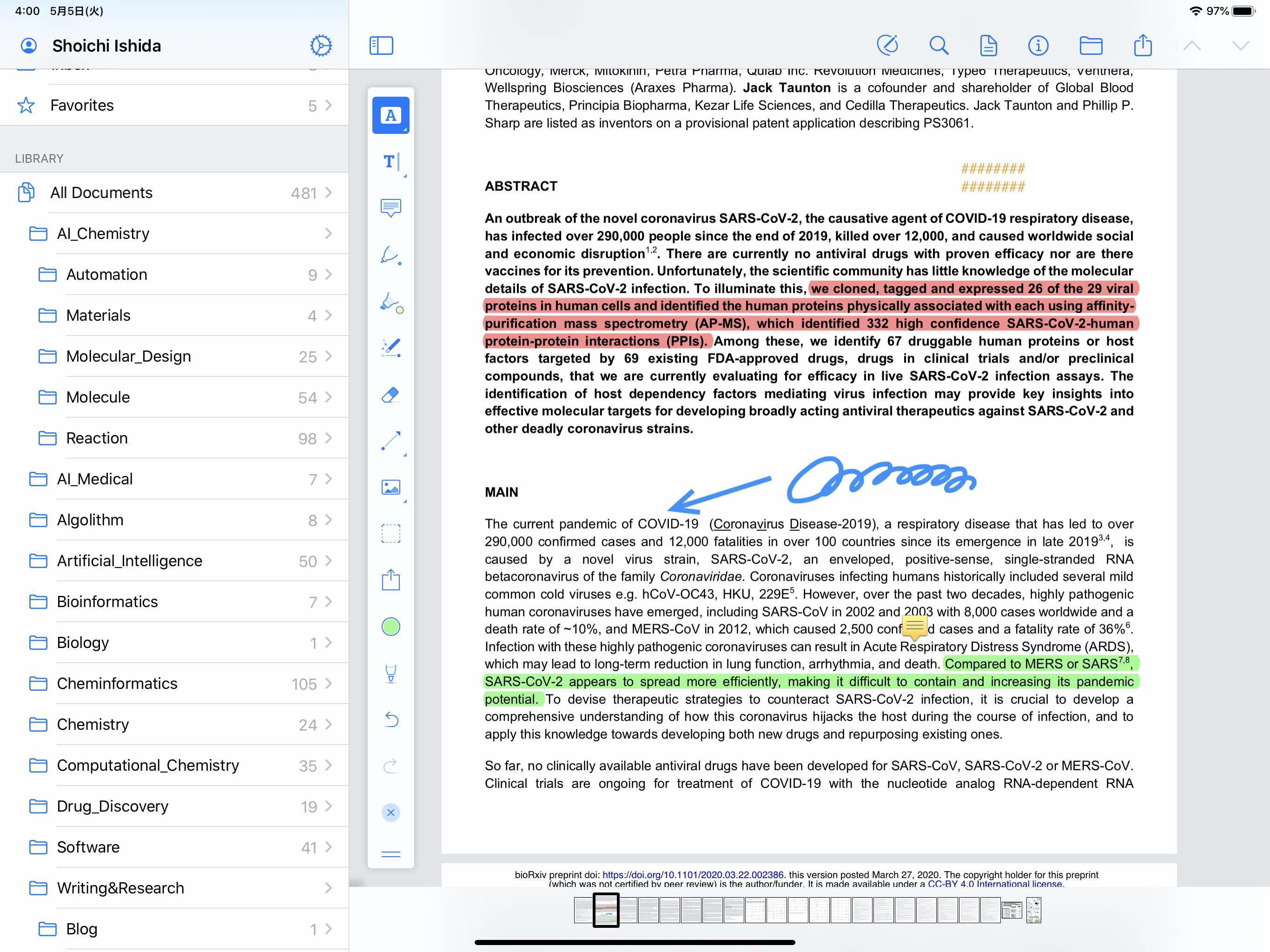Select the eraser tool
The width and height of the screenshot is (1270, 952).
point(390,394)
